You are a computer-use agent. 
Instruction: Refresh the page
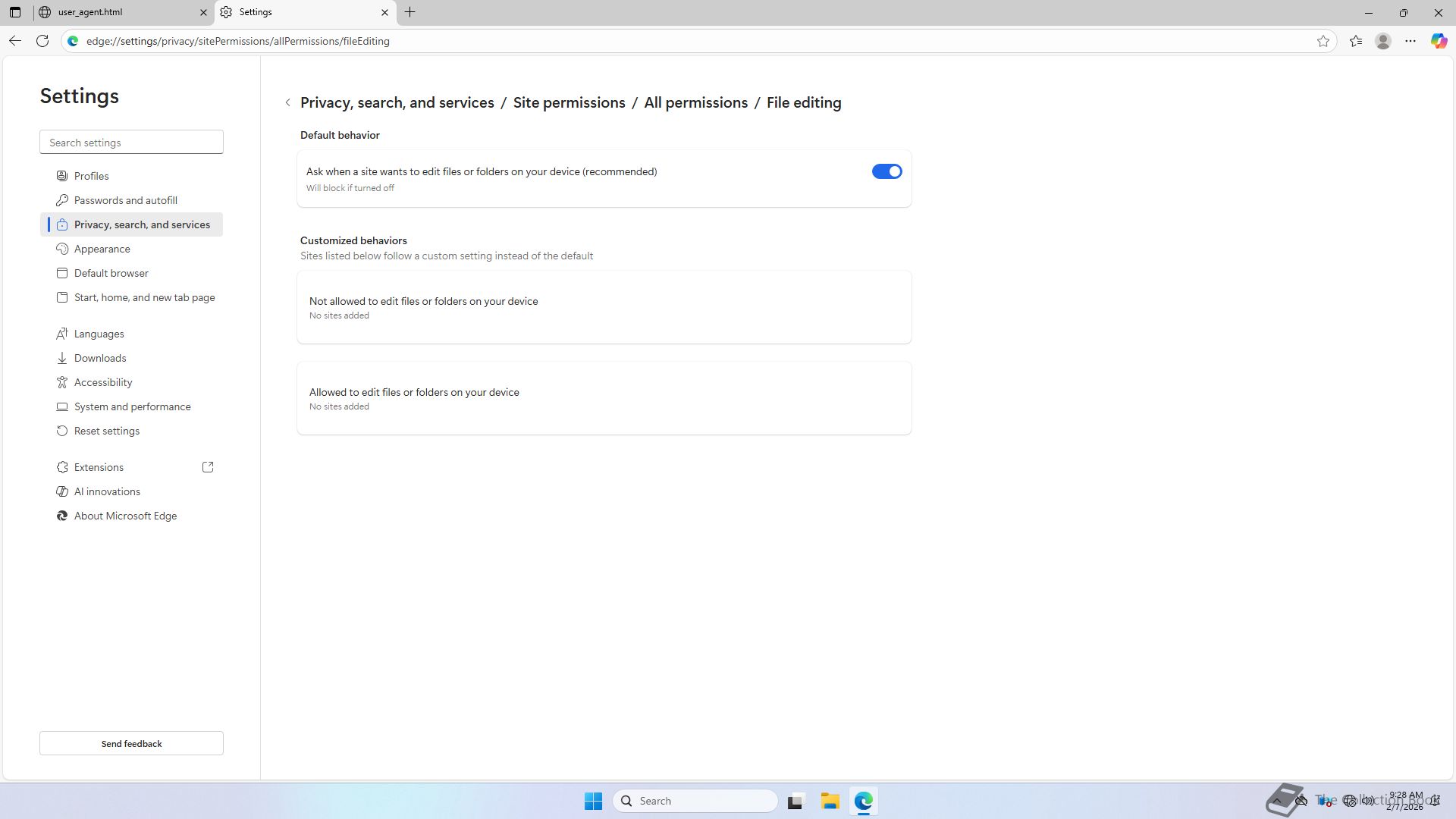42,41
